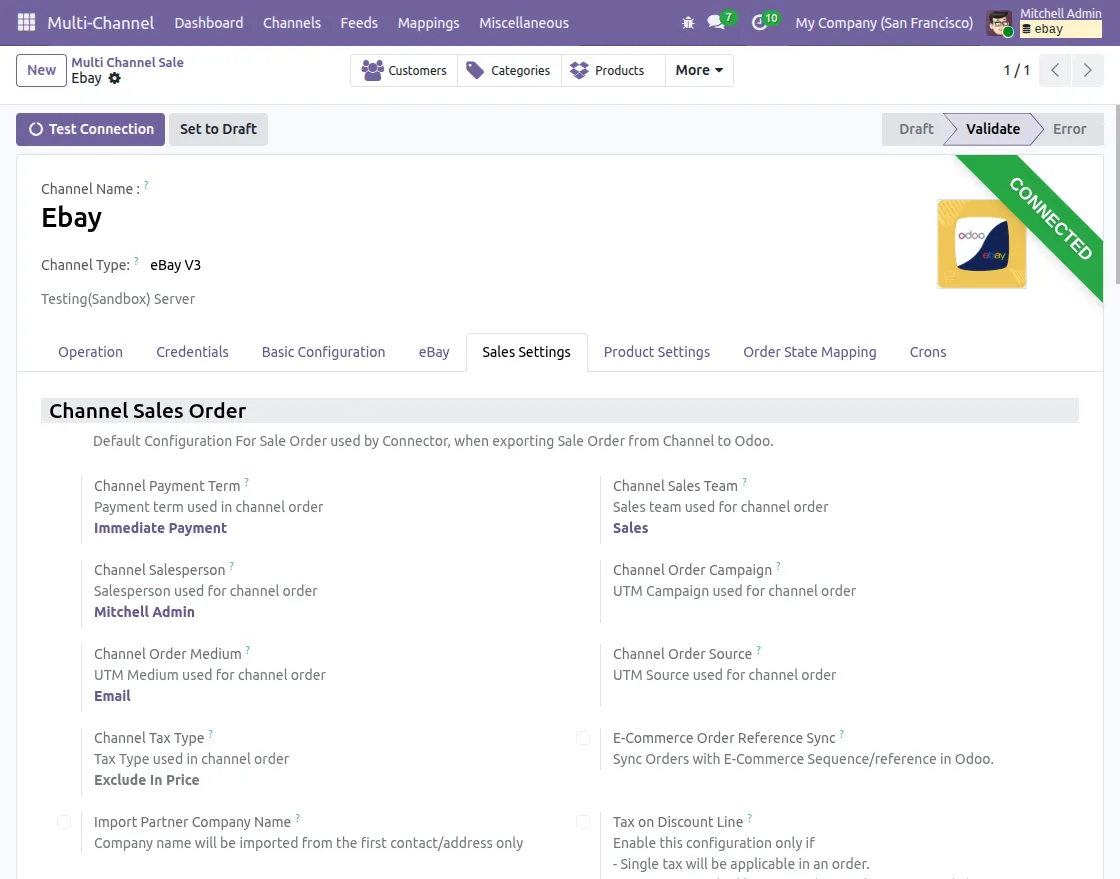This screenshot has height=879, width=1120.
Task: Open the Feeds menu
Action: [x=359, y=23]
